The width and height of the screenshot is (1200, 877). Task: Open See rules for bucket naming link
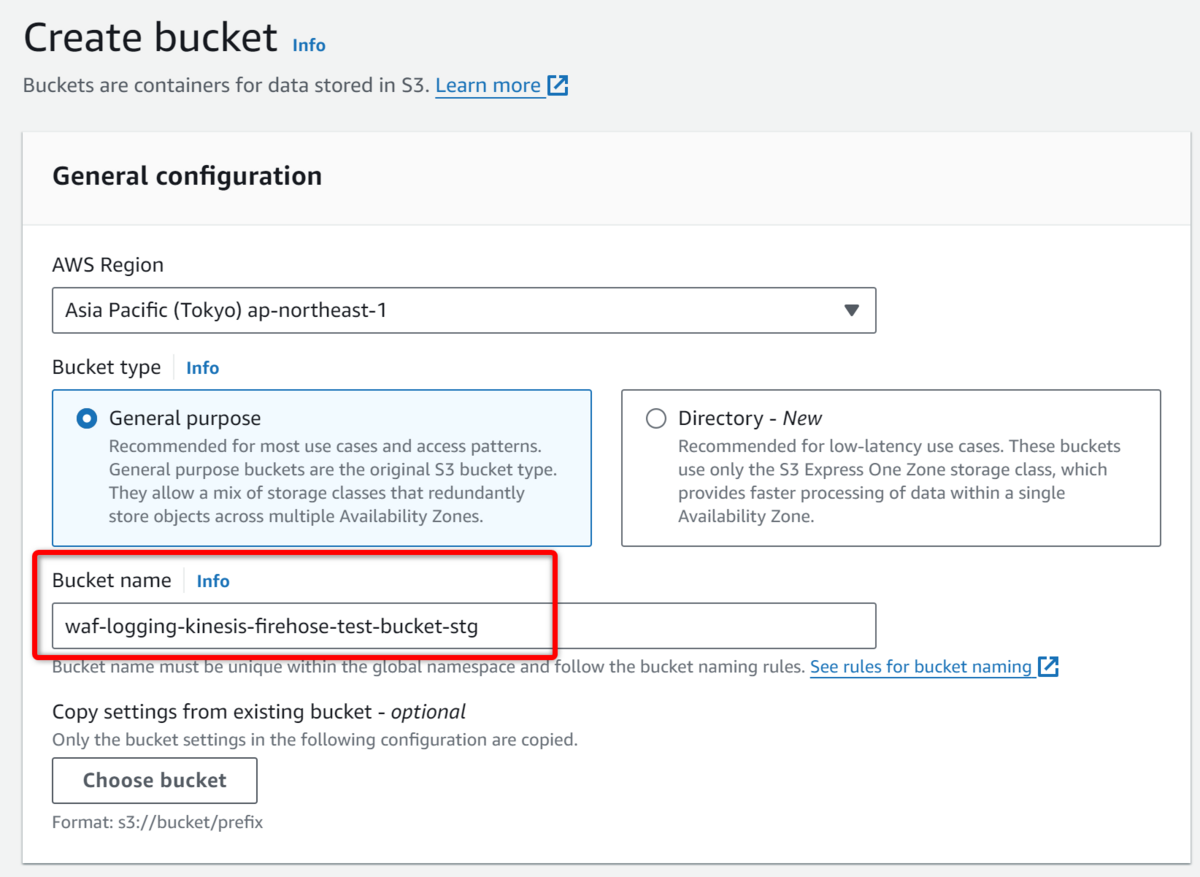(920, 667)
